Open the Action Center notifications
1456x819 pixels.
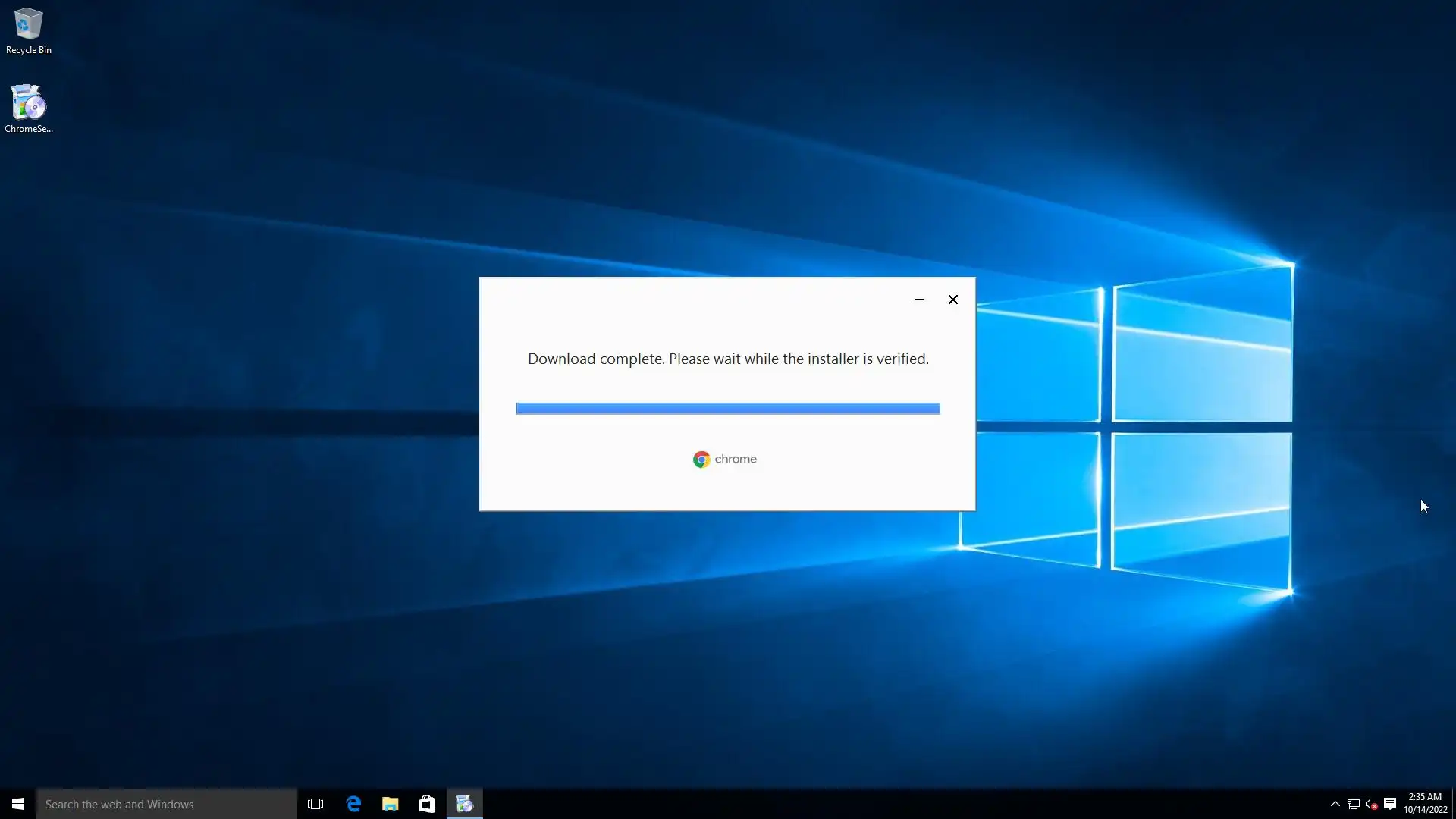1390,804
